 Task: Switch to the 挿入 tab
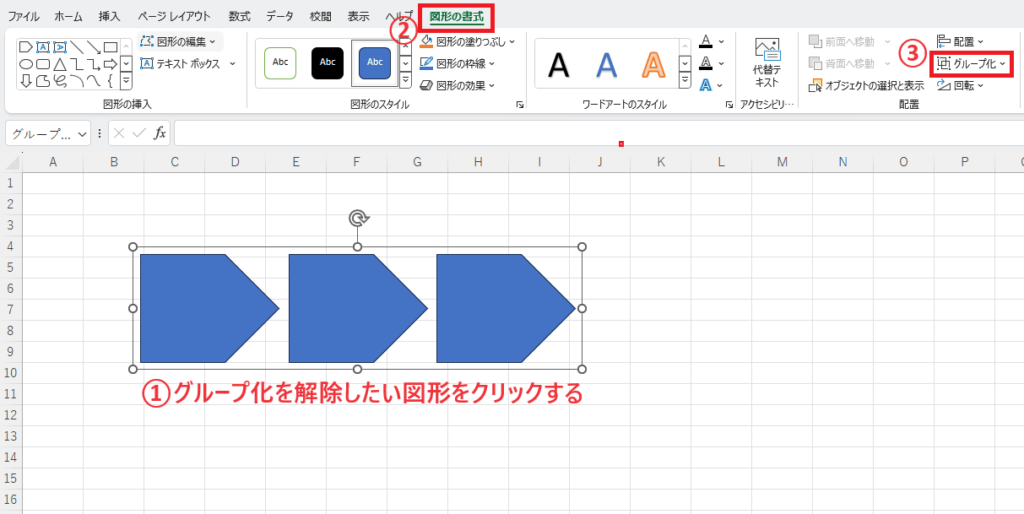pos(109,16)
